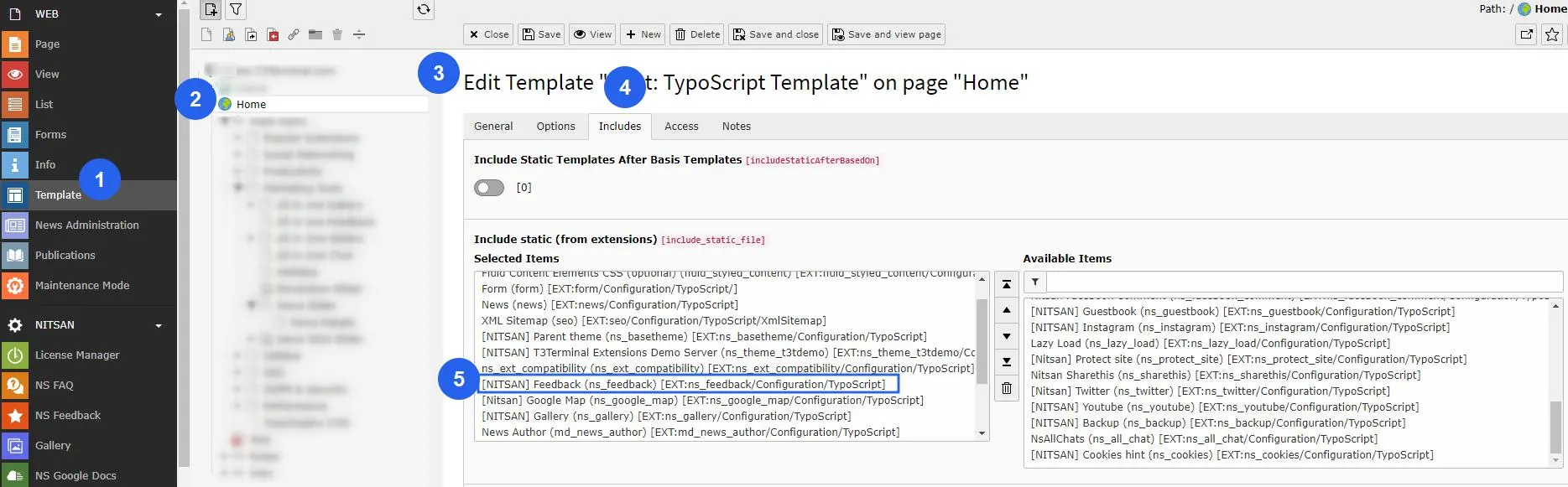Select [Nitsan] Google Map item

(702, 401)
